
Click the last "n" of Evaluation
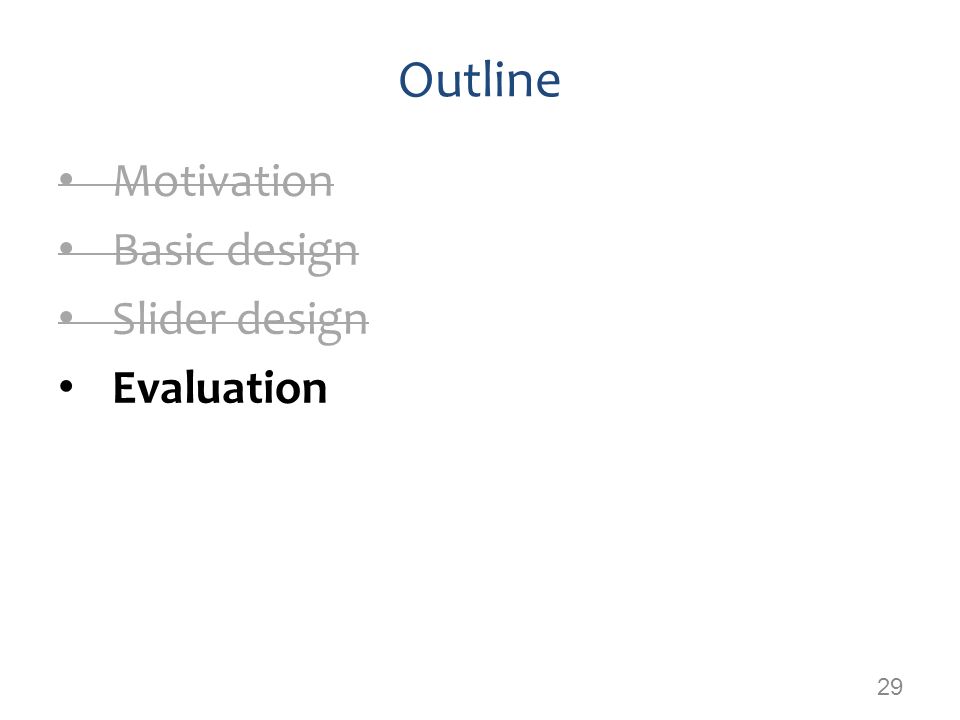314,392
